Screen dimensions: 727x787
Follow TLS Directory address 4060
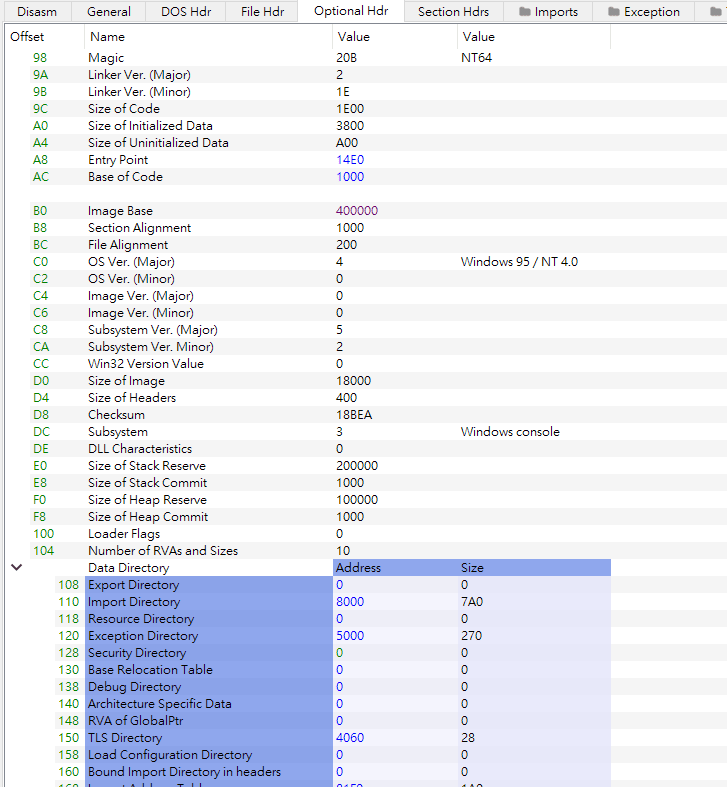coord(350,737)
